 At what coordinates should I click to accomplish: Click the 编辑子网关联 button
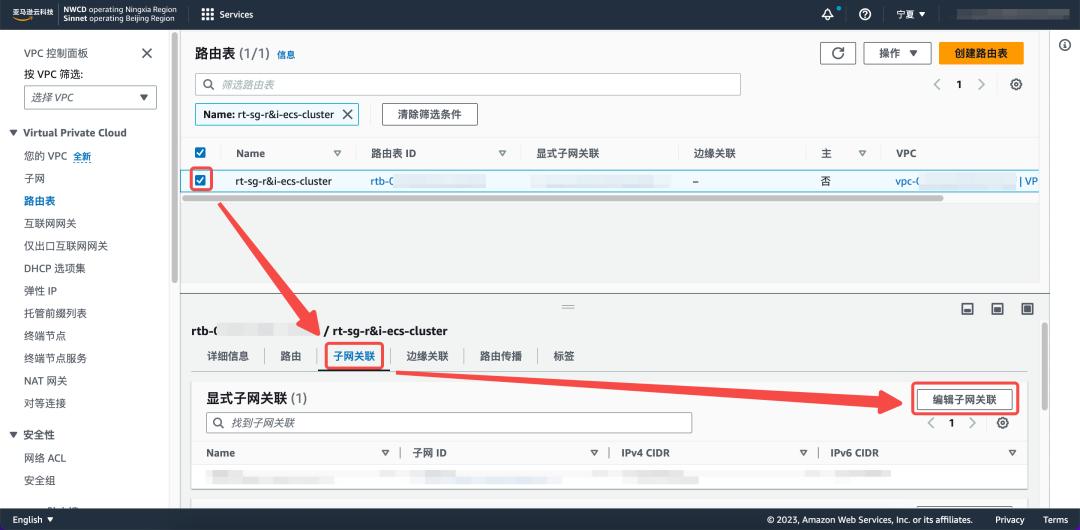click(964, 399)
